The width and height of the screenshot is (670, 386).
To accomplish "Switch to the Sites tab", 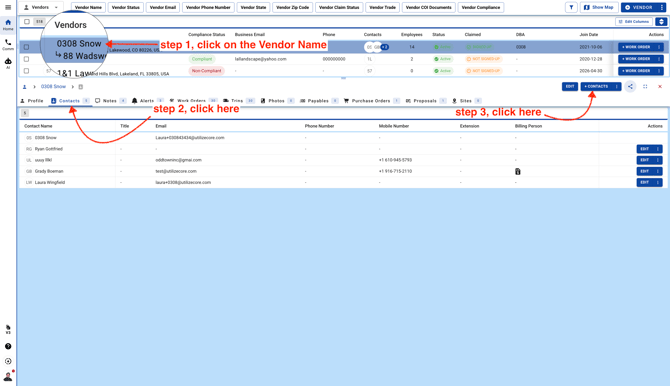I will [x=466, y=101].
